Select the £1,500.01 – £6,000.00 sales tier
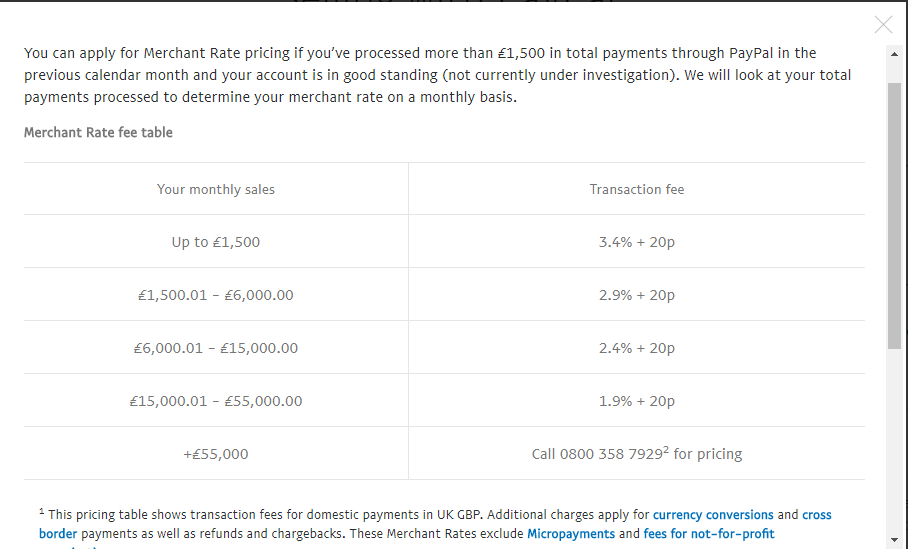This screenshot has height=549, width=908. [x=216, y=295]
